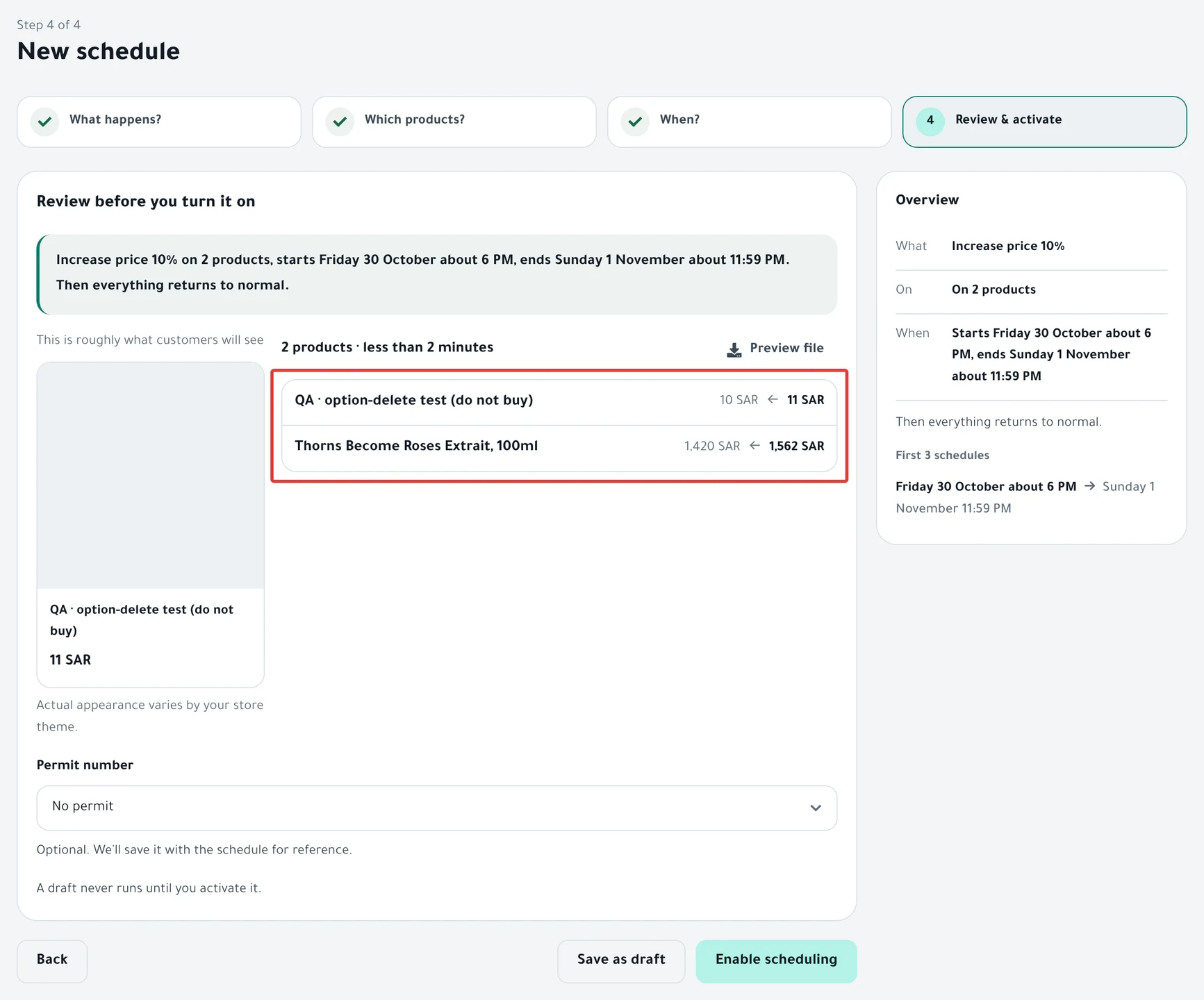Click the Optional permit helper text
The image size is (1204, 1000).
point(195,850)
